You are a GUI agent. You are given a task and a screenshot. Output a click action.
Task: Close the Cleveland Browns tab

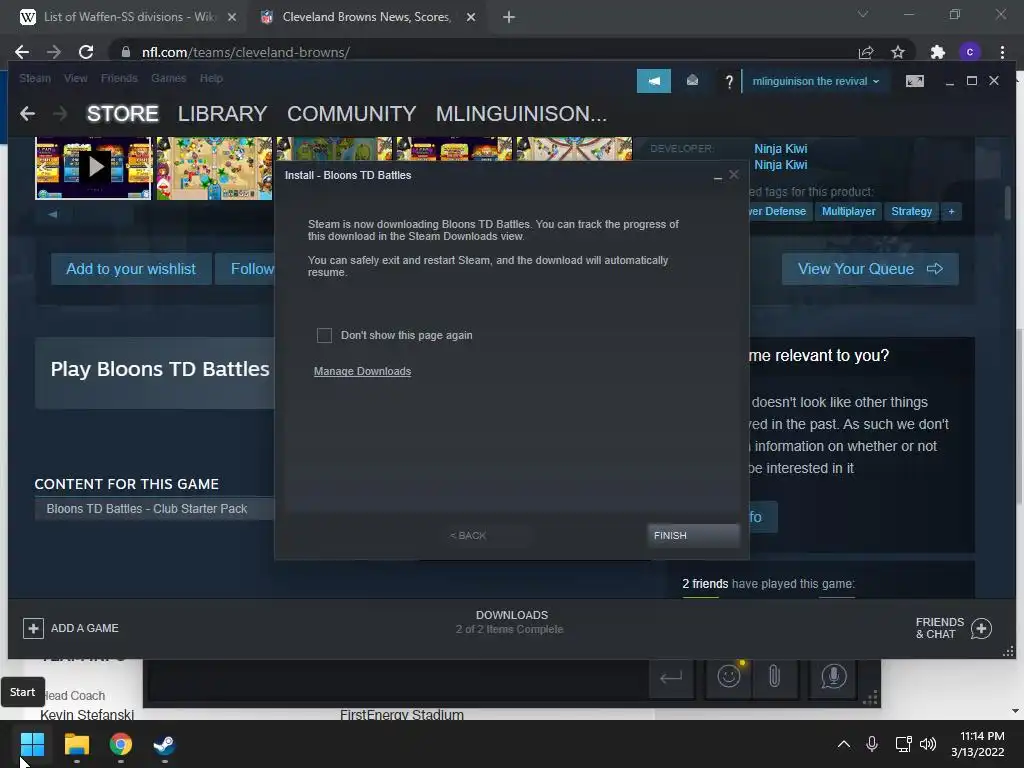pyautogui.click(x=471, y=17)
